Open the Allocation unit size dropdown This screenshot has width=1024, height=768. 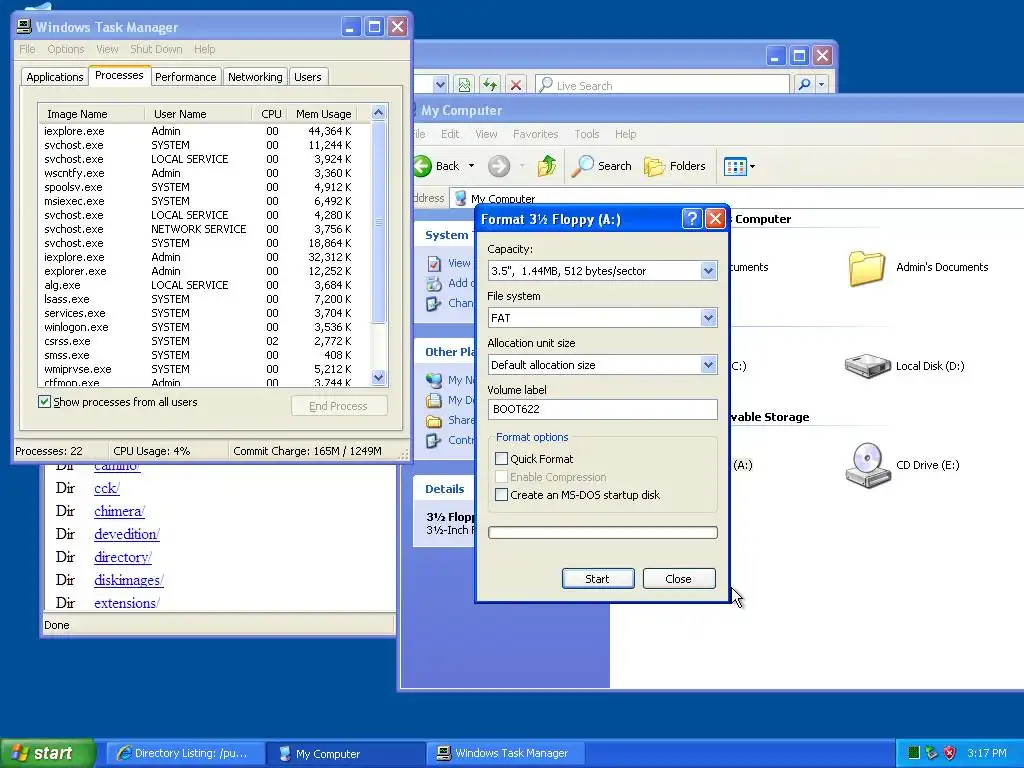pos(709,365)
